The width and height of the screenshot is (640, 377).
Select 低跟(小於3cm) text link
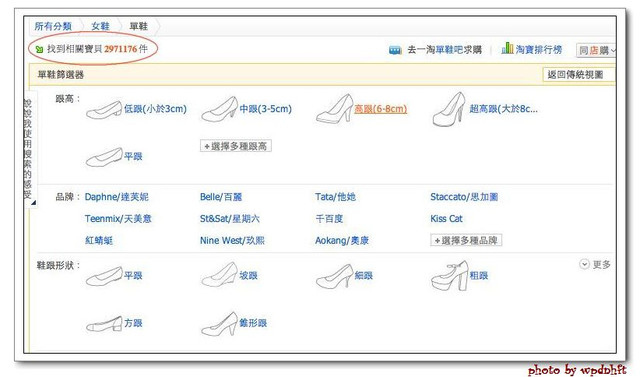pos(155,109)
